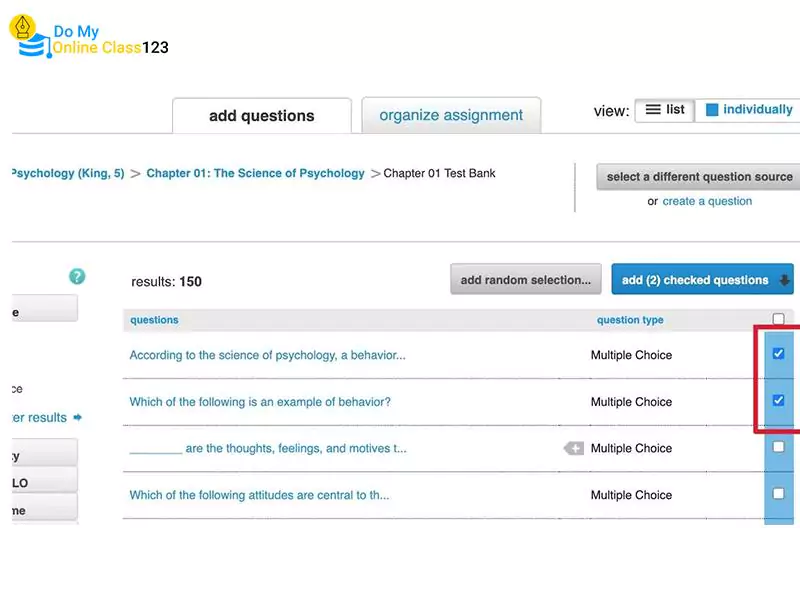Click add random selection button
Image resolution: width=800 pixels, height=600 pixels.
(x=526, y=280)
